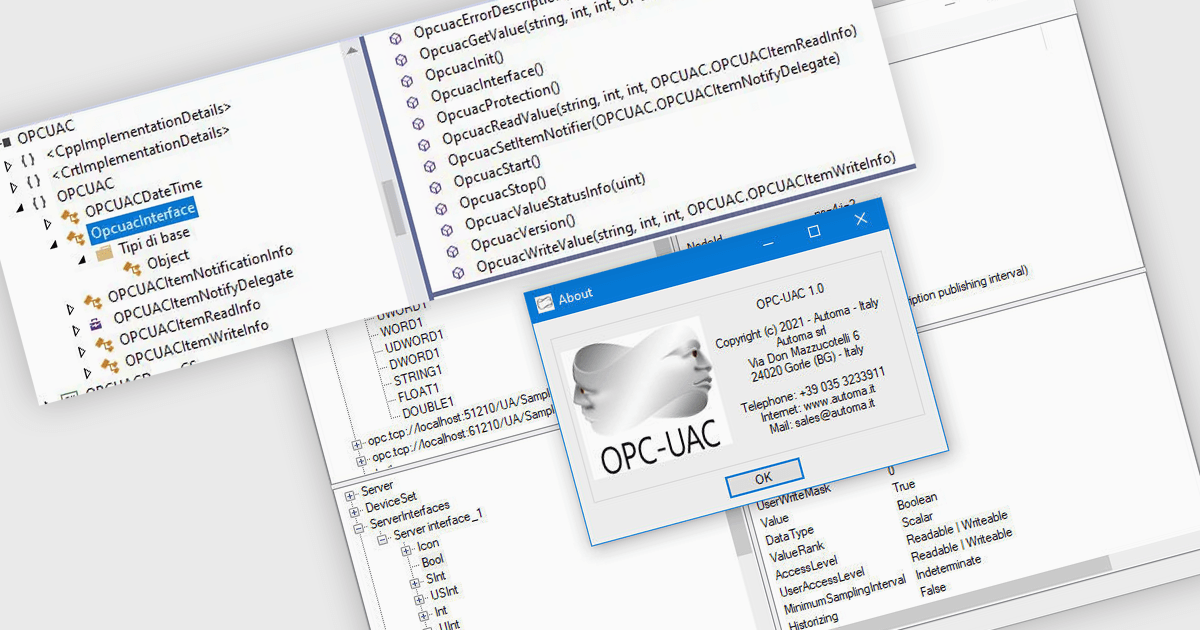The image size is (1200, 630).
Task: Click class icon of highlighted OpcuacInterface node
Action: tap(74, 237)
